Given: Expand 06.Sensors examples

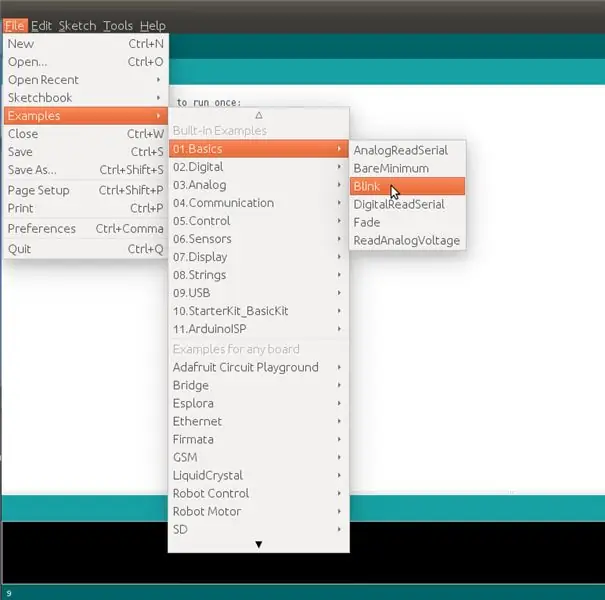Looking at the screenshot, I should coord(259,239).
